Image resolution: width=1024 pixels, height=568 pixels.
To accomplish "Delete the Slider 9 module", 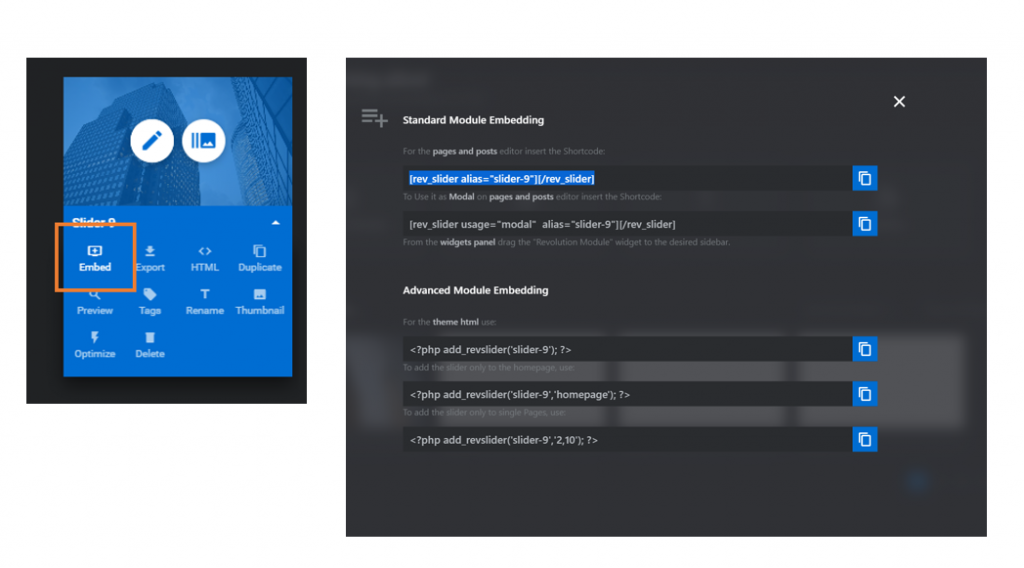I will [x=150, y=345].
